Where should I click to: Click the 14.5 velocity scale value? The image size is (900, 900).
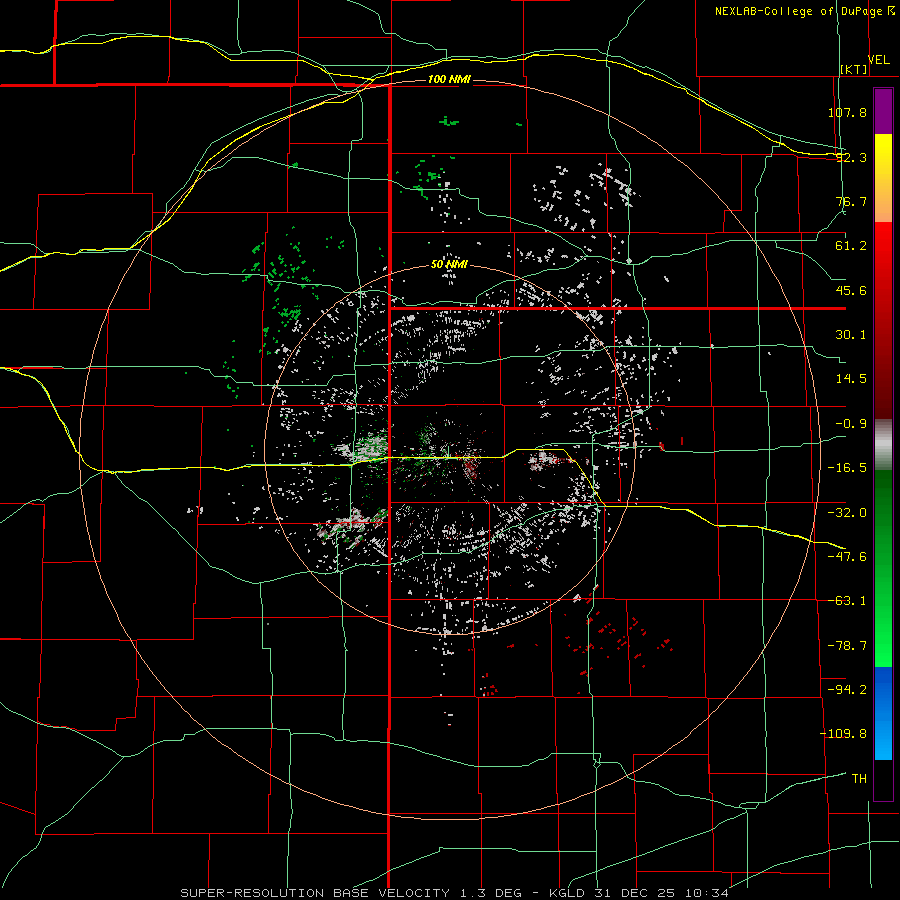(x=851, y=379)
